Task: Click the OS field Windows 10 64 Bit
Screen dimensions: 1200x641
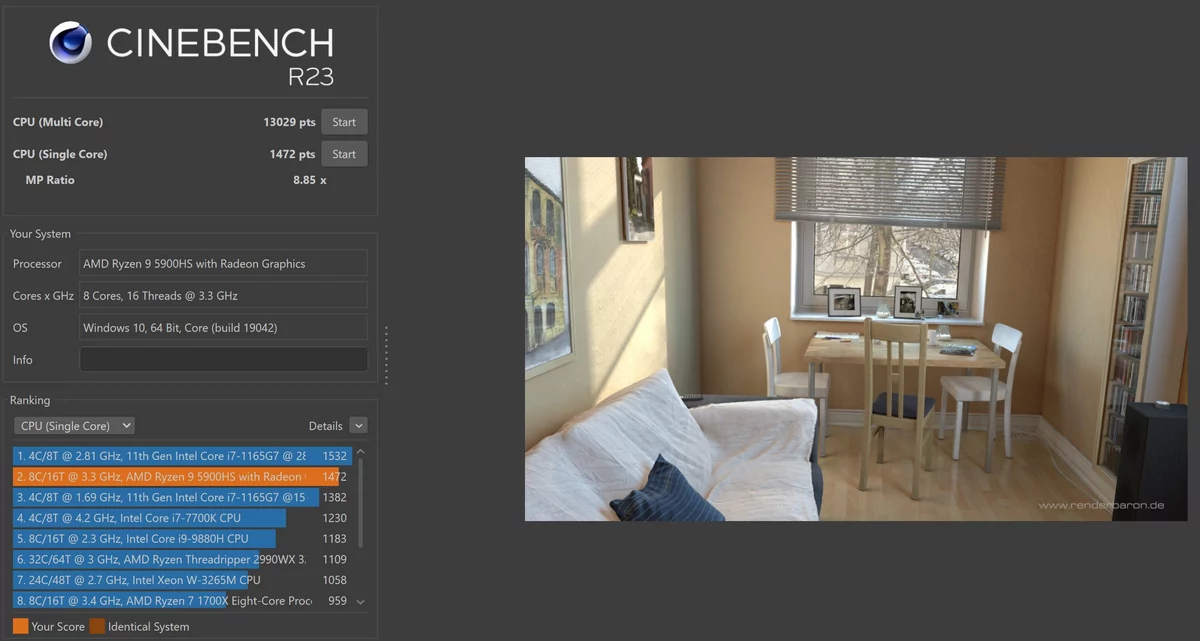Action: pyautogui.click(x=223, y=328)
